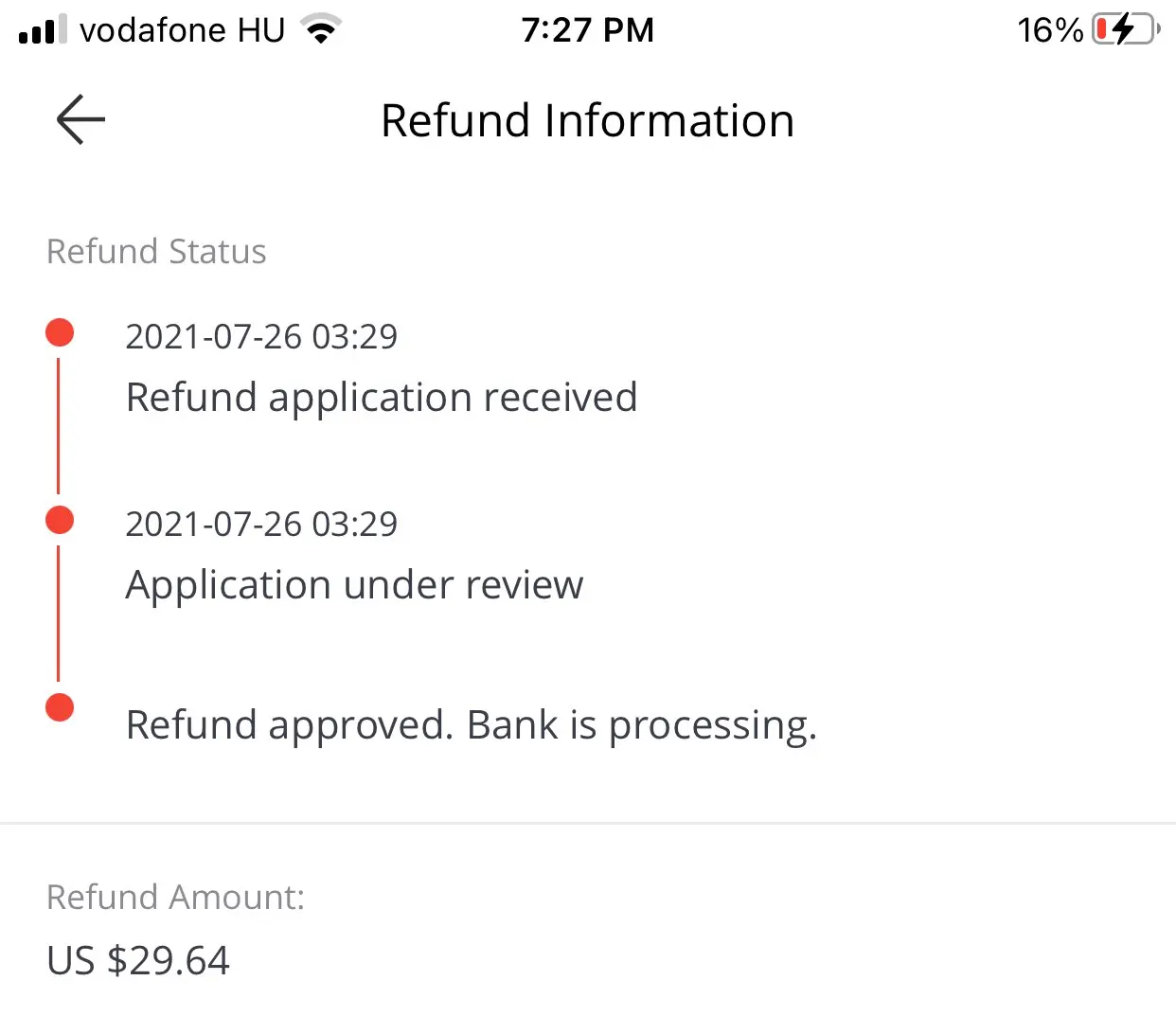The height and width of the screenshot is (1034, 1176).
Task: Select the red dot for Refund application received
Action: pyautogui.click(x=60, y=332)
